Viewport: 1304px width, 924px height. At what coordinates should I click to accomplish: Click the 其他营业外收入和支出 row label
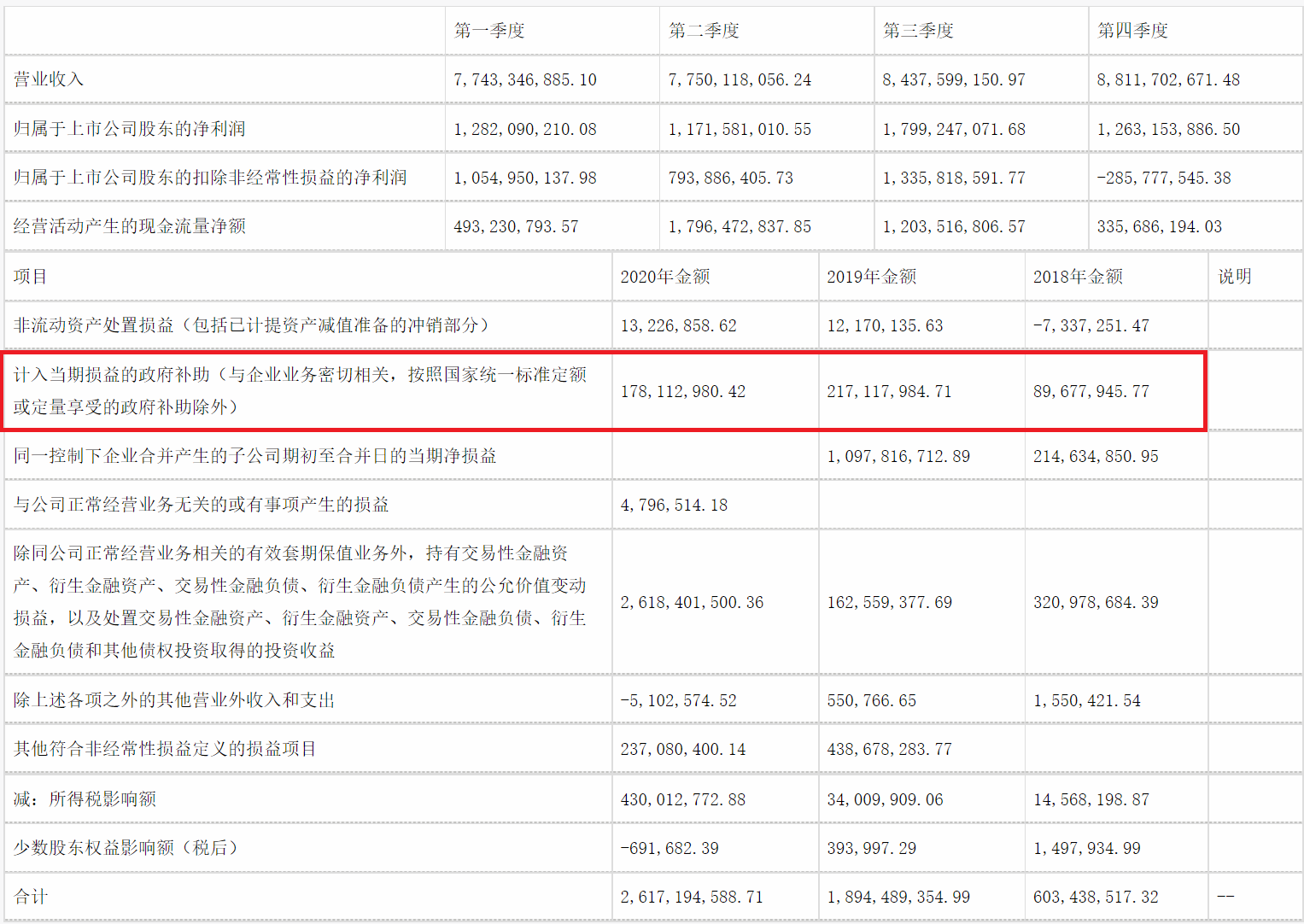pyautogui.click(x=174, y=700)
